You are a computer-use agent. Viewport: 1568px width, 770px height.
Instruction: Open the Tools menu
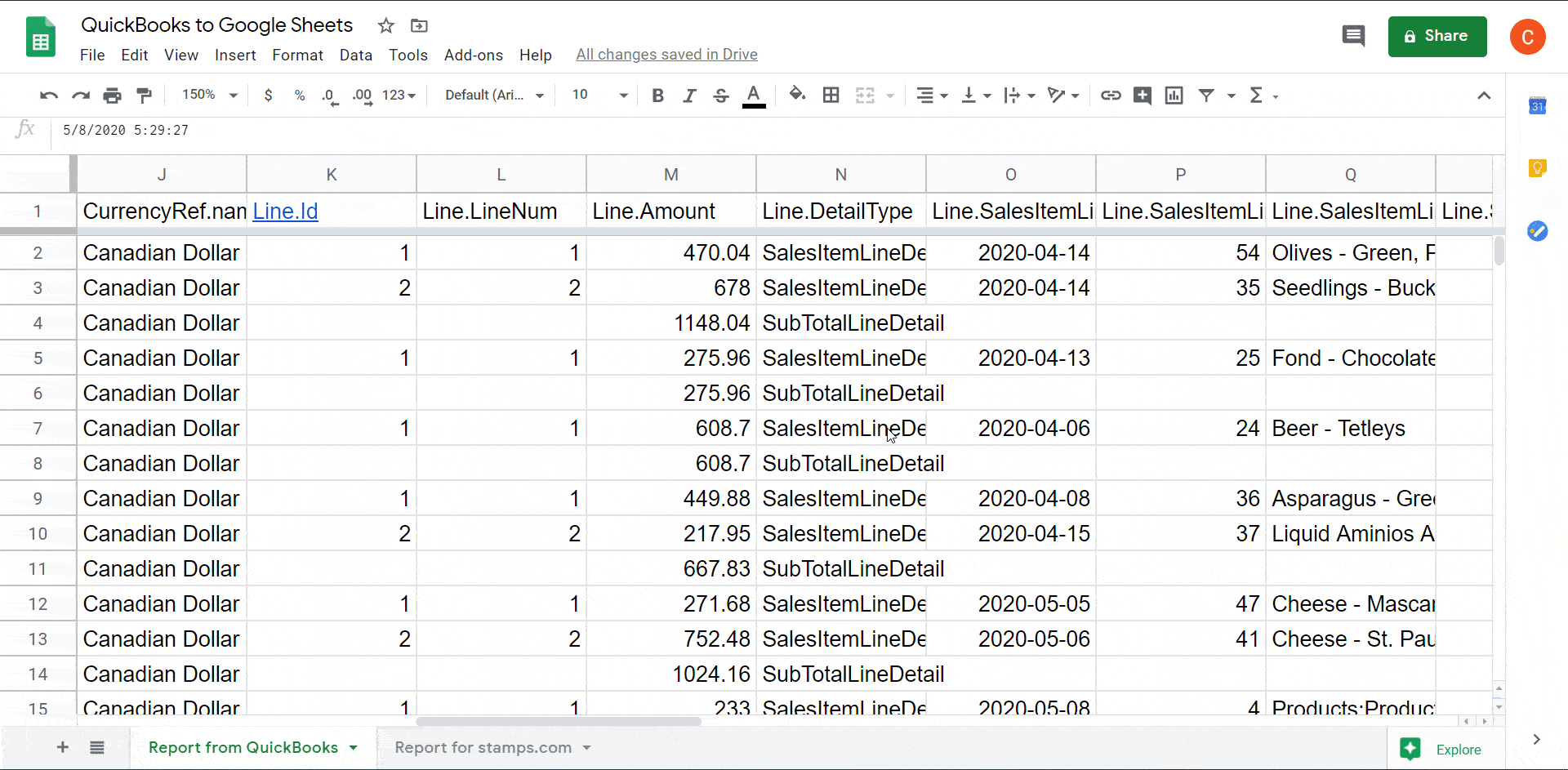point(408,55)
